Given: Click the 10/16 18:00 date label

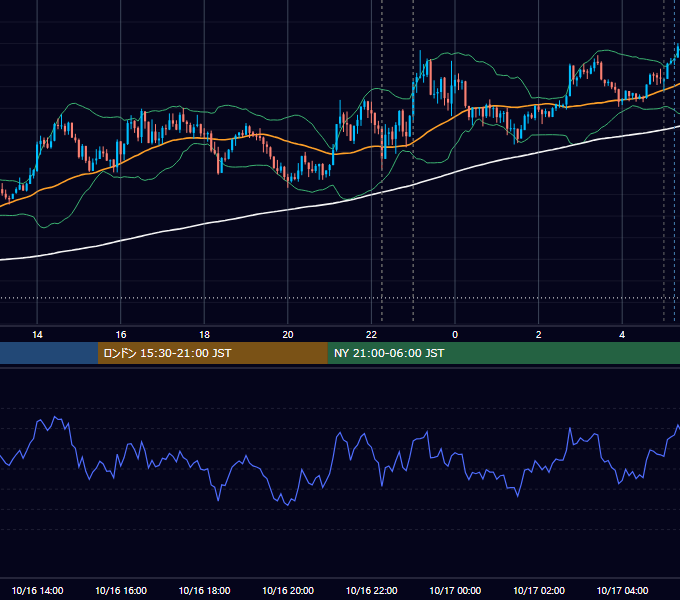Looking at the screenshot, I should pyautogui.click(x=204, y=590).
